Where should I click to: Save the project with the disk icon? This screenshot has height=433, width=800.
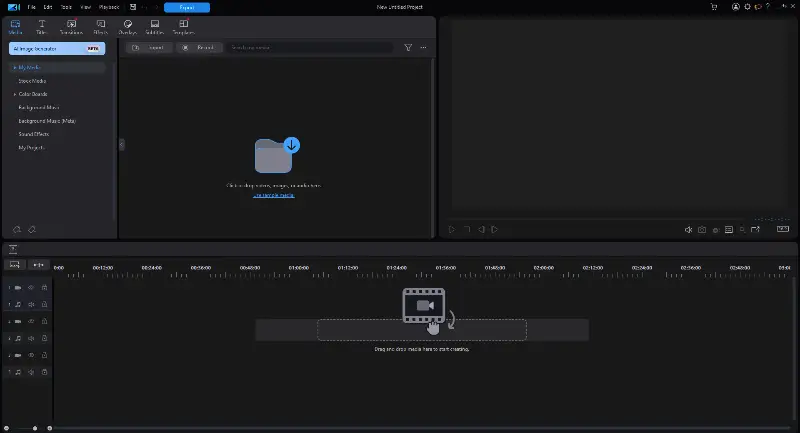(x=133, y=7)
